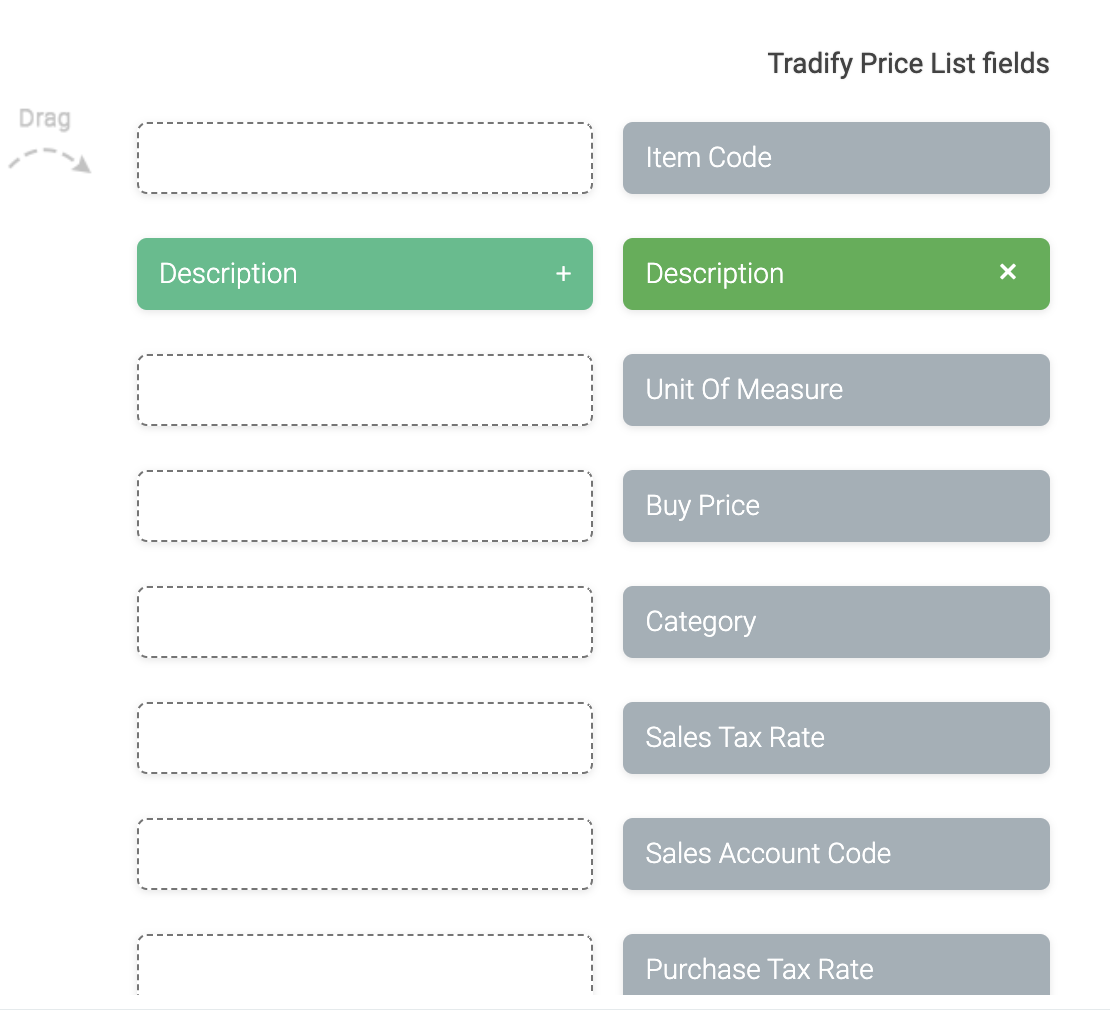Click the Tradify Price List fields heading
Screen dimensions: 1110x1010
pos(908,64)
